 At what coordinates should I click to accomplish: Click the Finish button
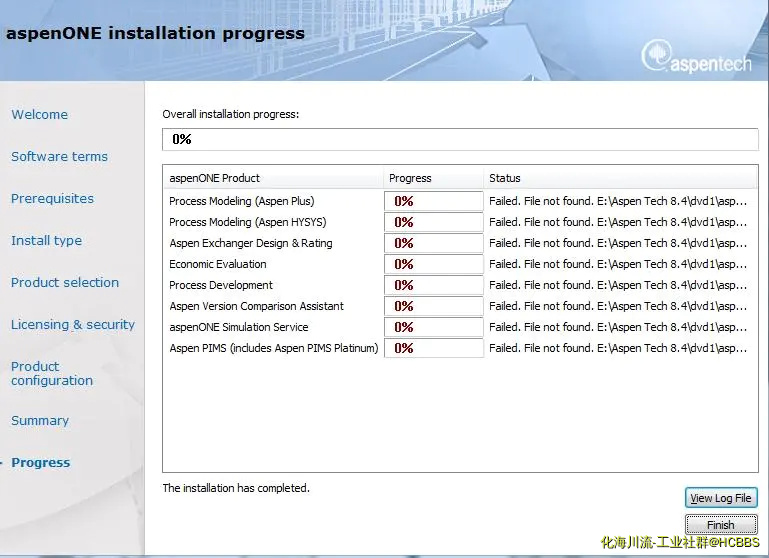click(721, 525)
